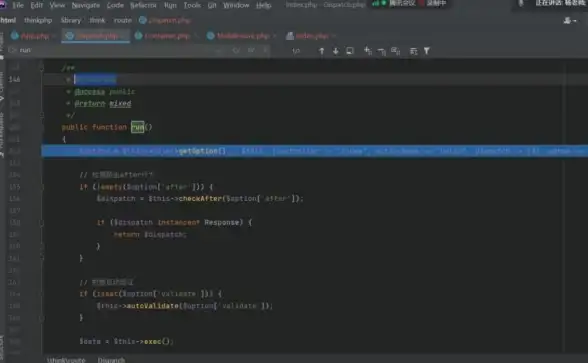The width and height of the screenshot is (588, 363).
Task: Jump to next search occurrence arrow
Action: (x=336, y=51)
